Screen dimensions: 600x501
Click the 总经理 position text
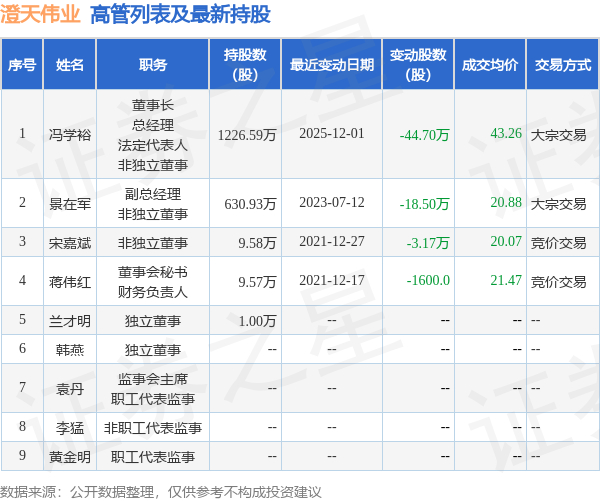[153, 125]
